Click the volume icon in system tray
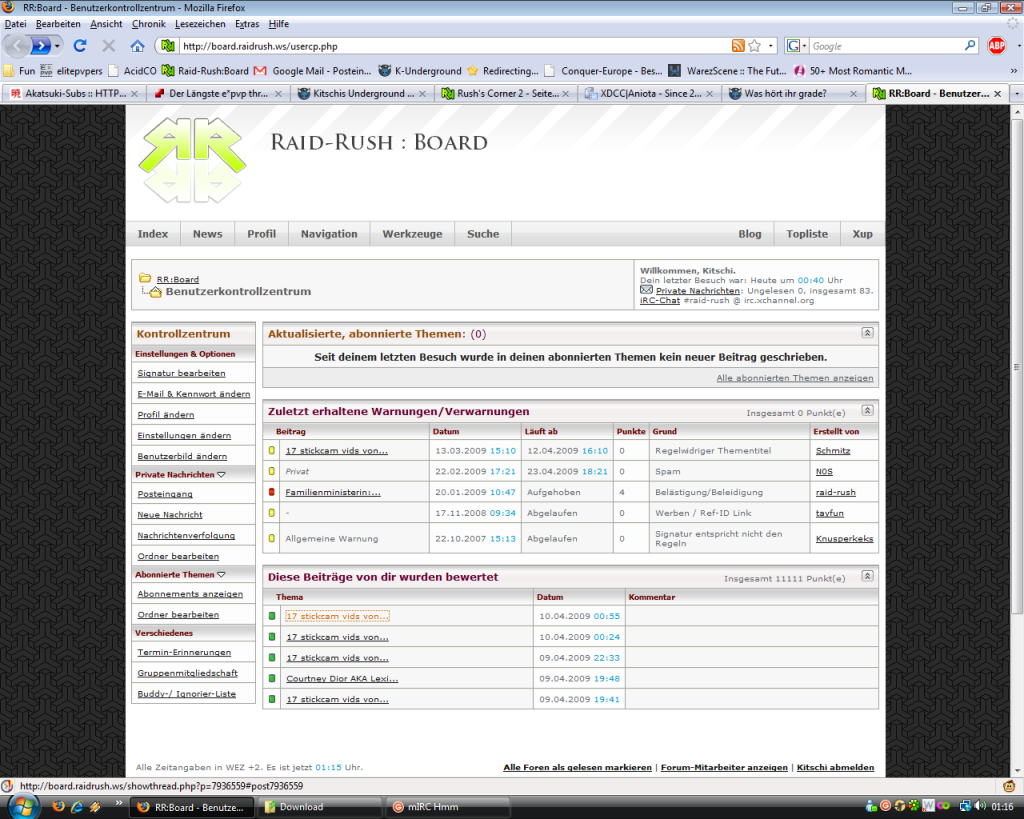Viewport: 1024px width, 819px height. point(980,806)
